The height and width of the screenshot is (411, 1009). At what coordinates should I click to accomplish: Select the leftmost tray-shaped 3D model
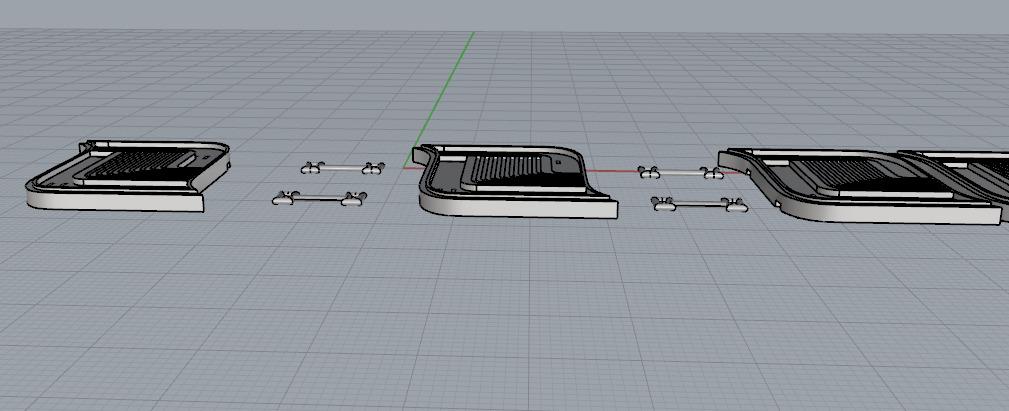(127, 176)
